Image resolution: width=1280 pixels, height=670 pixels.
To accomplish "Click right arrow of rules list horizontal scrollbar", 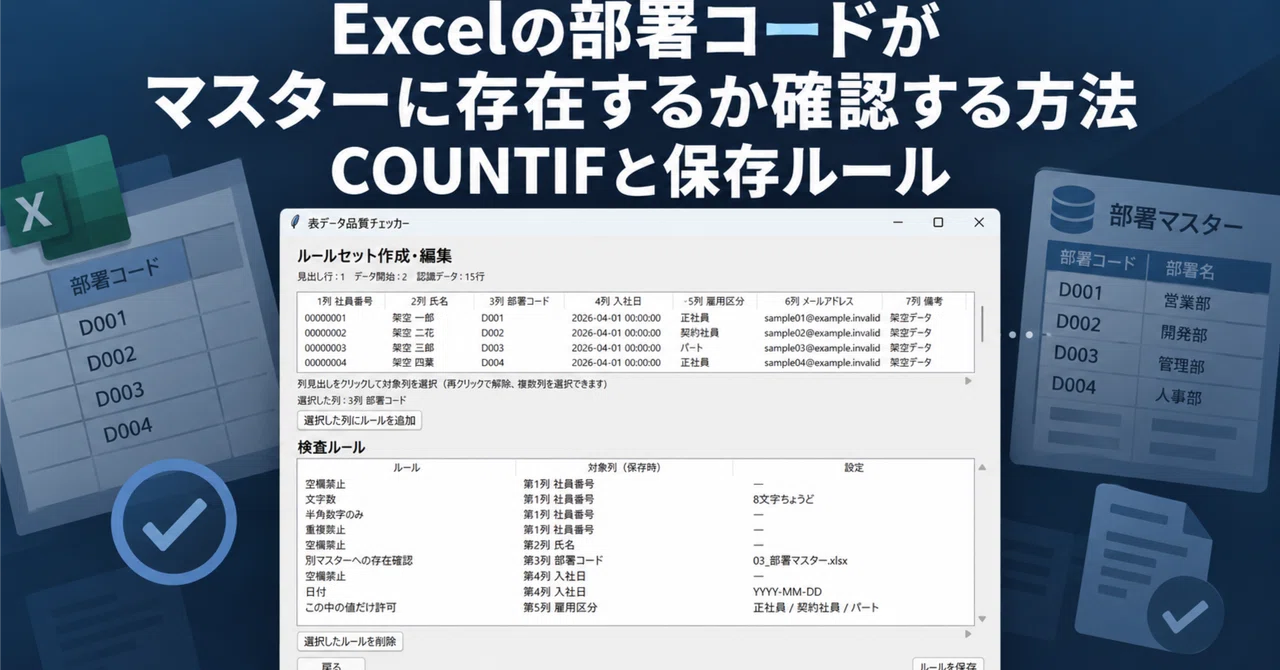I will (967, 633).
